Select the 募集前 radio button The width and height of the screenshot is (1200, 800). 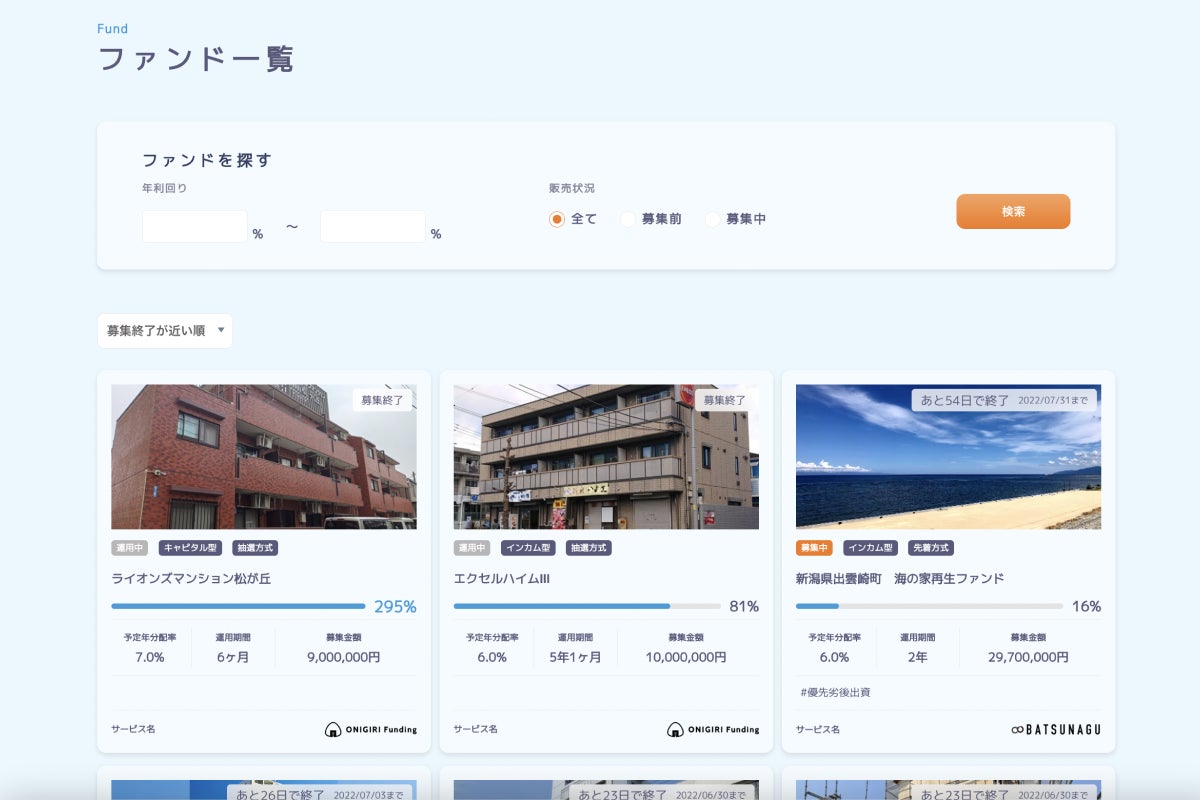[628, 219]
